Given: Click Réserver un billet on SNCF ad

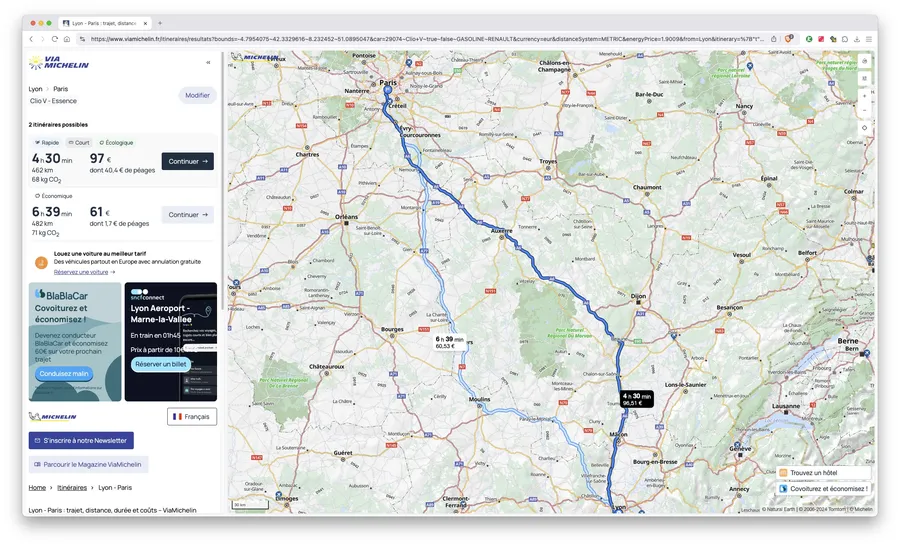Looking at the screenshot, I should (x=161, y=364).
